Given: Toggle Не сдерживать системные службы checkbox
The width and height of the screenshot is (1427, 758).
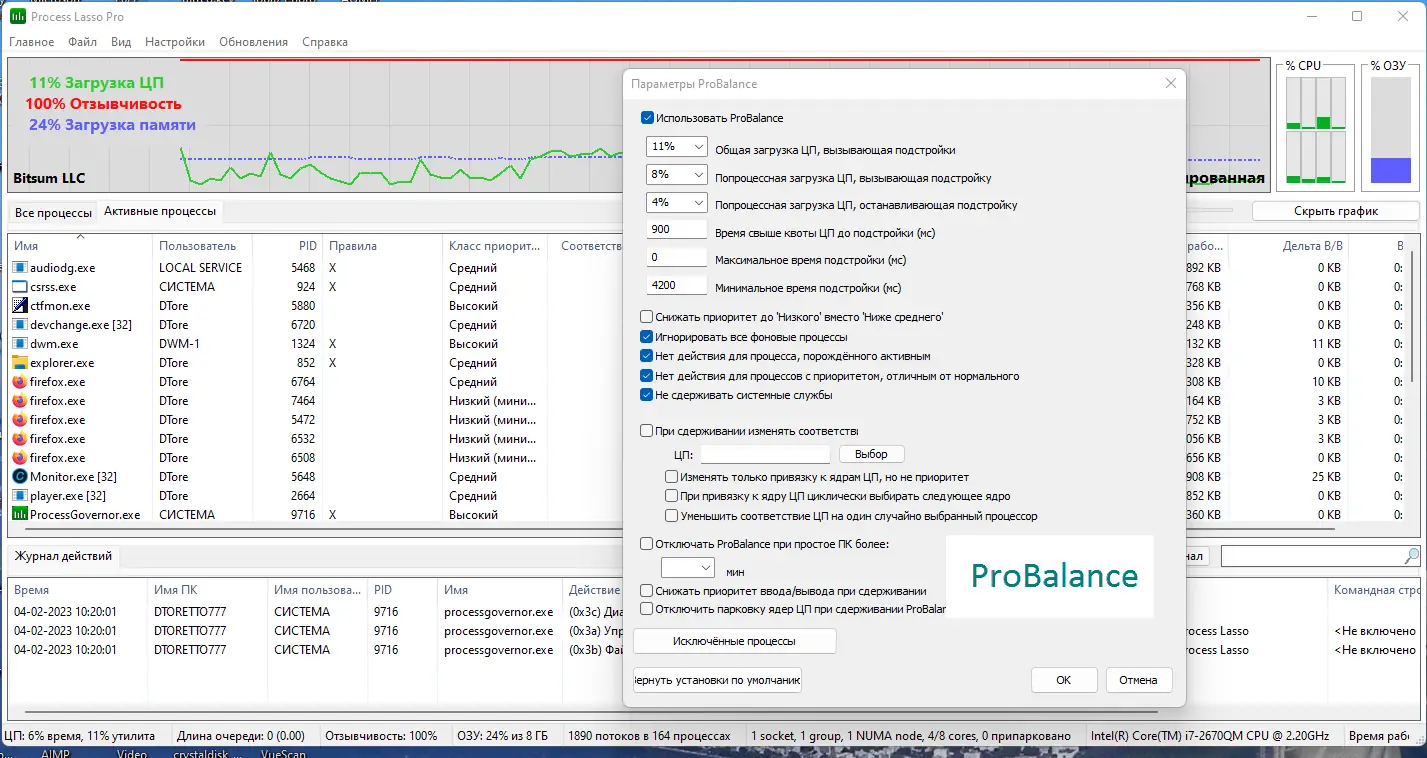Looking at the screenshot, I should click(x=646, y=395).
